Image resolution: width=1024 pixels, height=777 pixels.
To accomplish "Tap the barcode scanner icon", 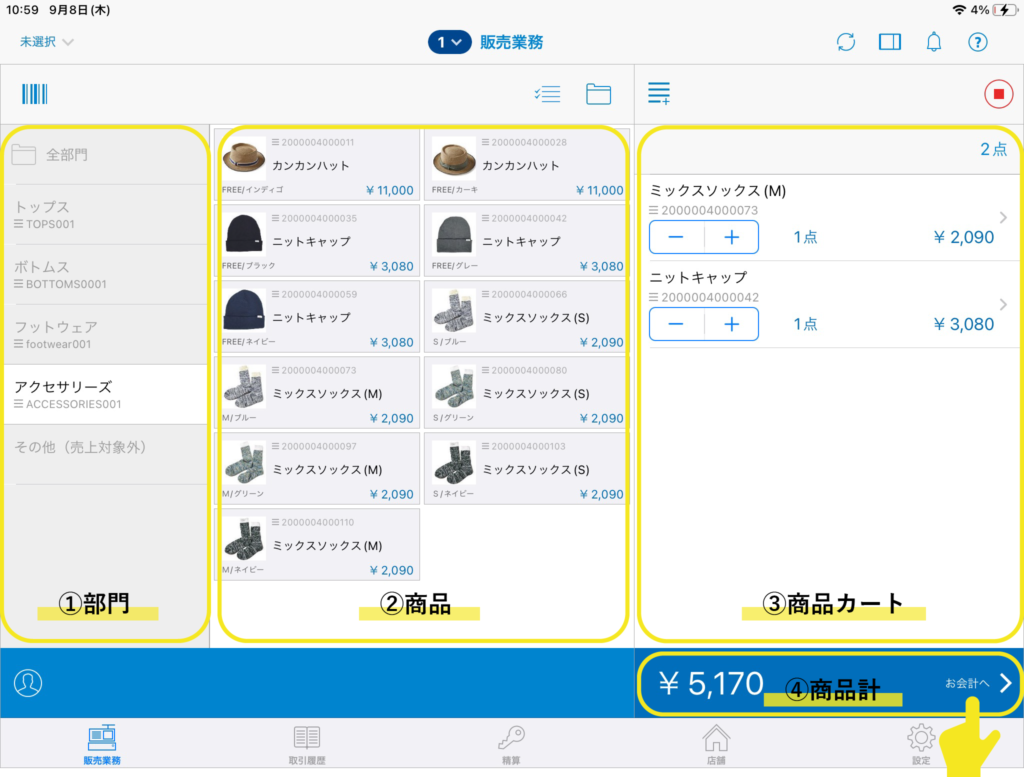I will pos(35,95).
